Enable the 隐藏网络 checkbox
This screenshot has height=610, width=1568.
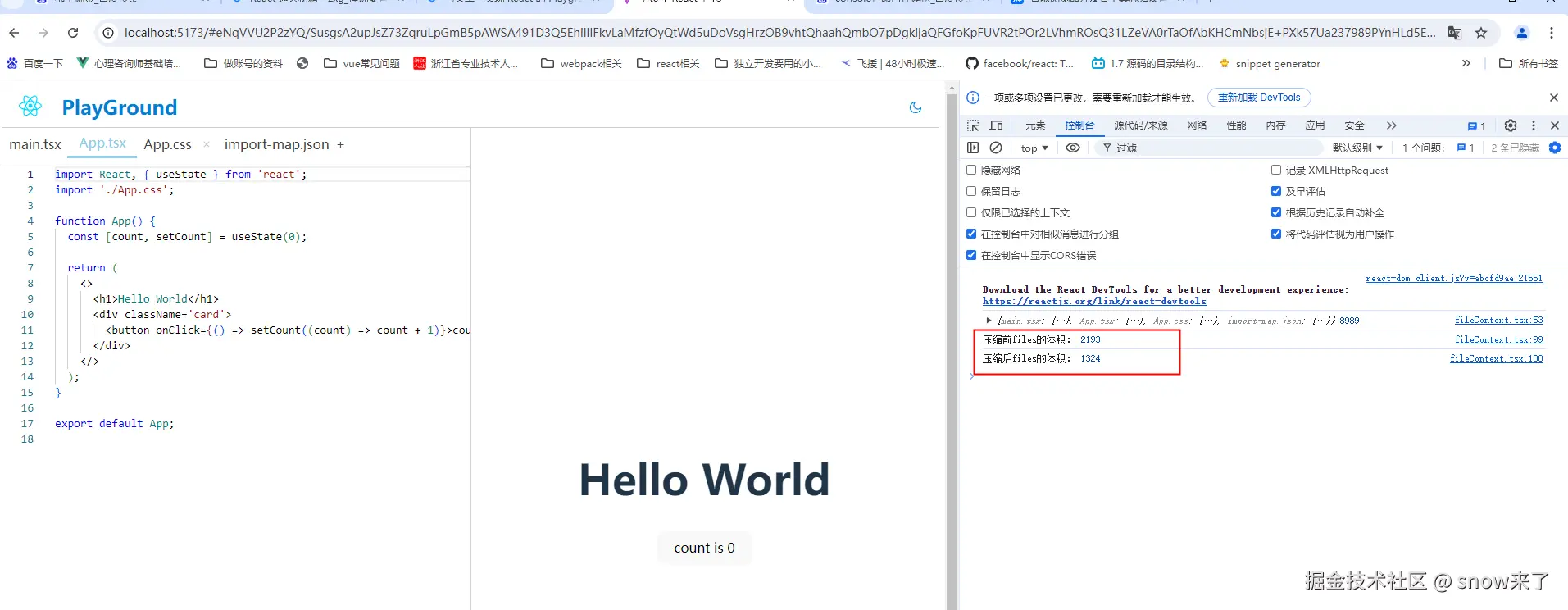click(971, 170)
